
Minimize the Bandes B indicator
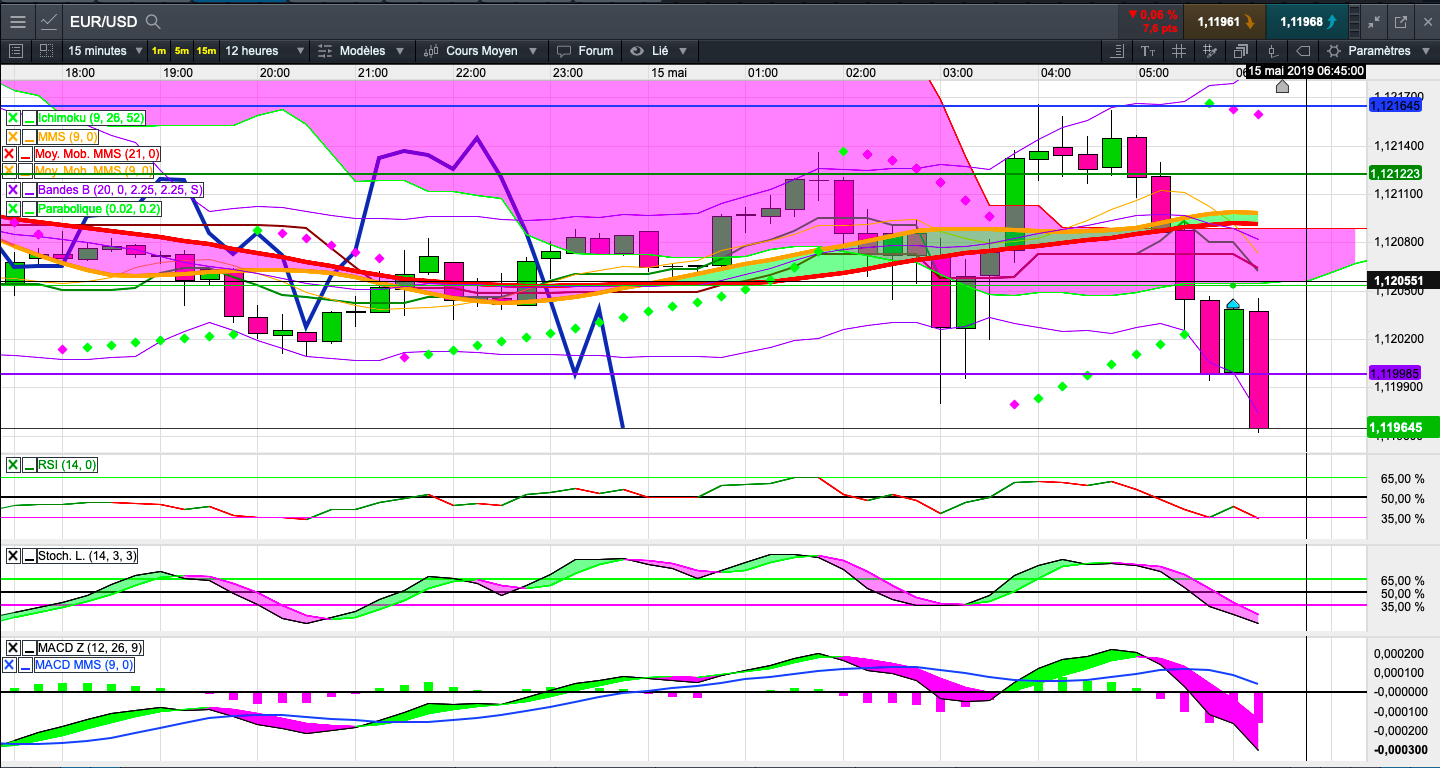pyautogui.click(x=29, y=190)
